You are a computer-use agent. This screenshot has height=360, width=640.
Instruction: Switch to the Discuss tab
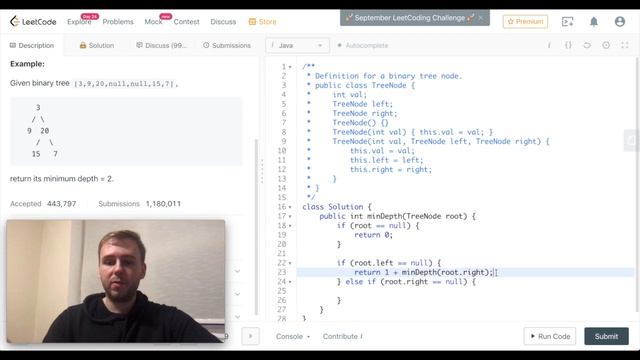[x=161, y=45]
